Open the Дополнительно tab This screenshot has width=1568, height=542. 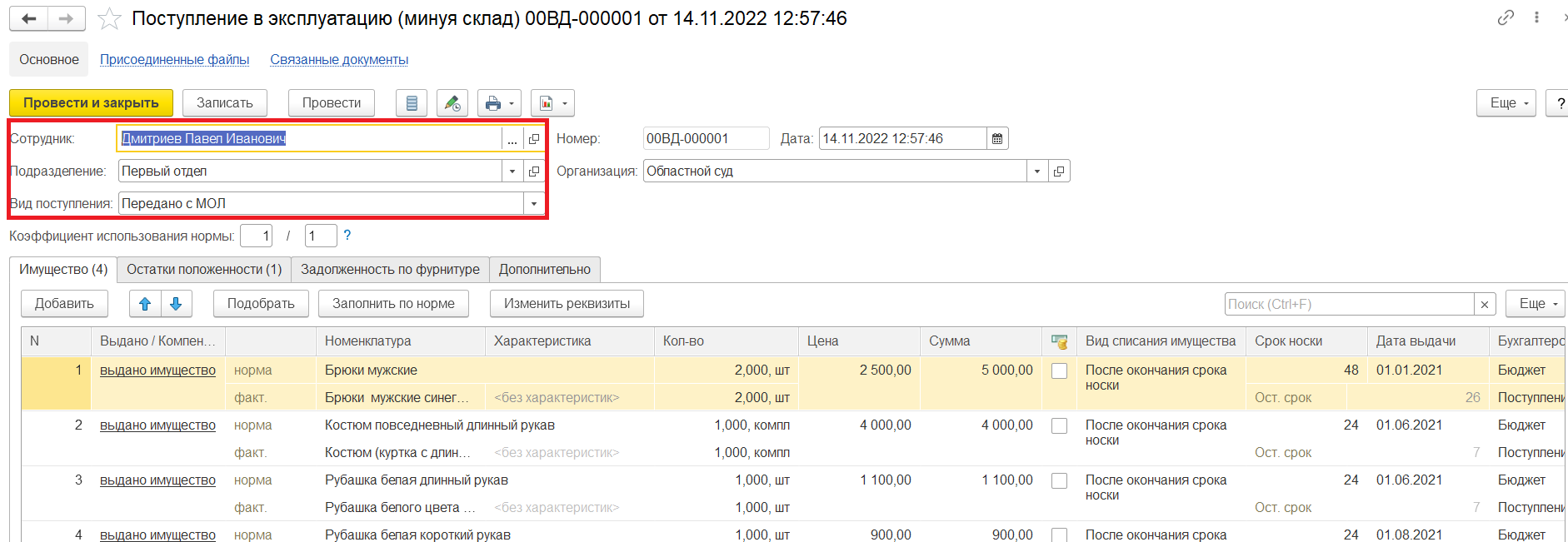(x=545, y=270)
